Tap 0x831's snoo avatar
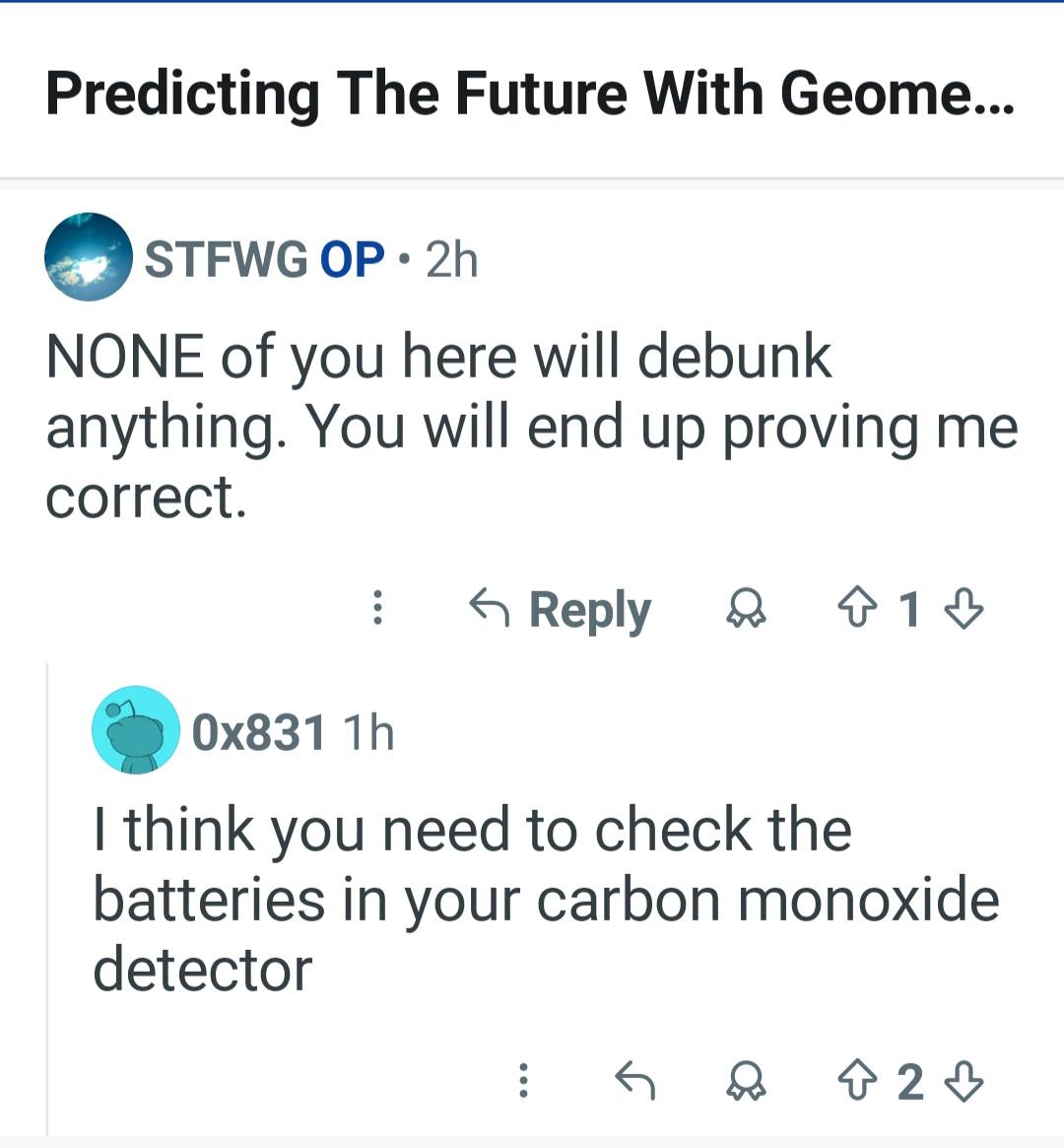This screenshot has width=1064, height=1148. (135, 730)
